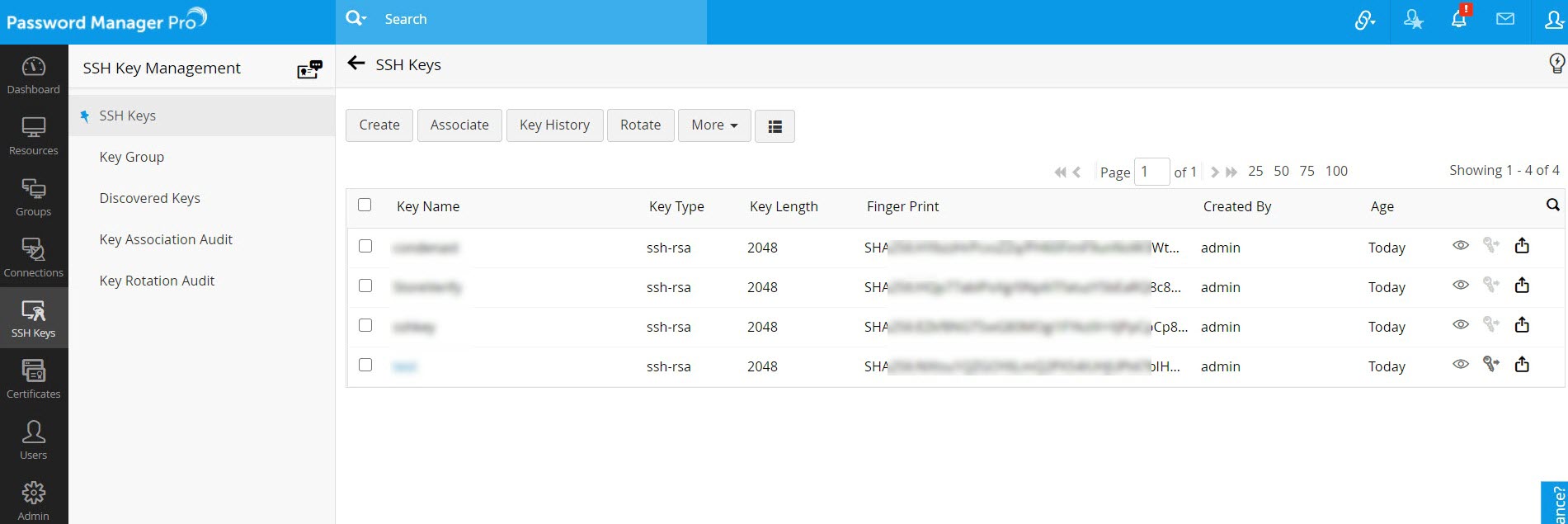Expand the More dropdown button

714,125
